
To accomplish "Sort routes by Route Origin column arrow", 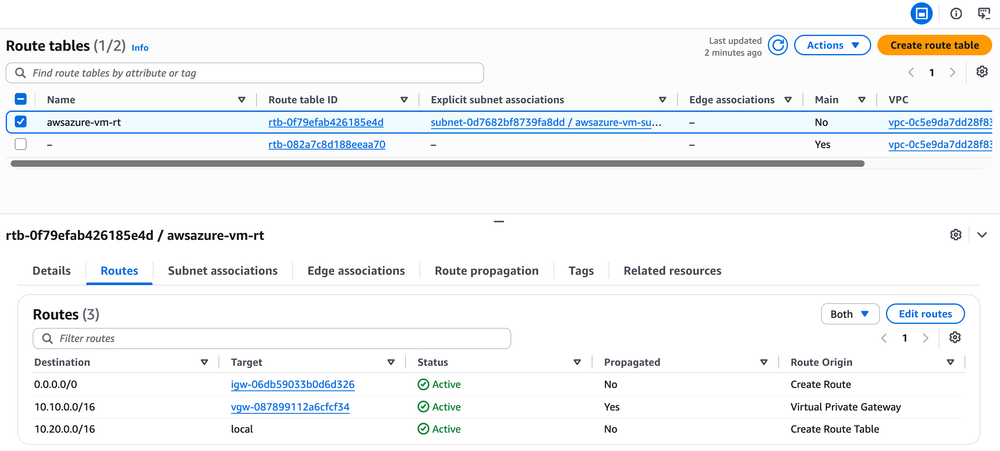I will tap(950, 362).
